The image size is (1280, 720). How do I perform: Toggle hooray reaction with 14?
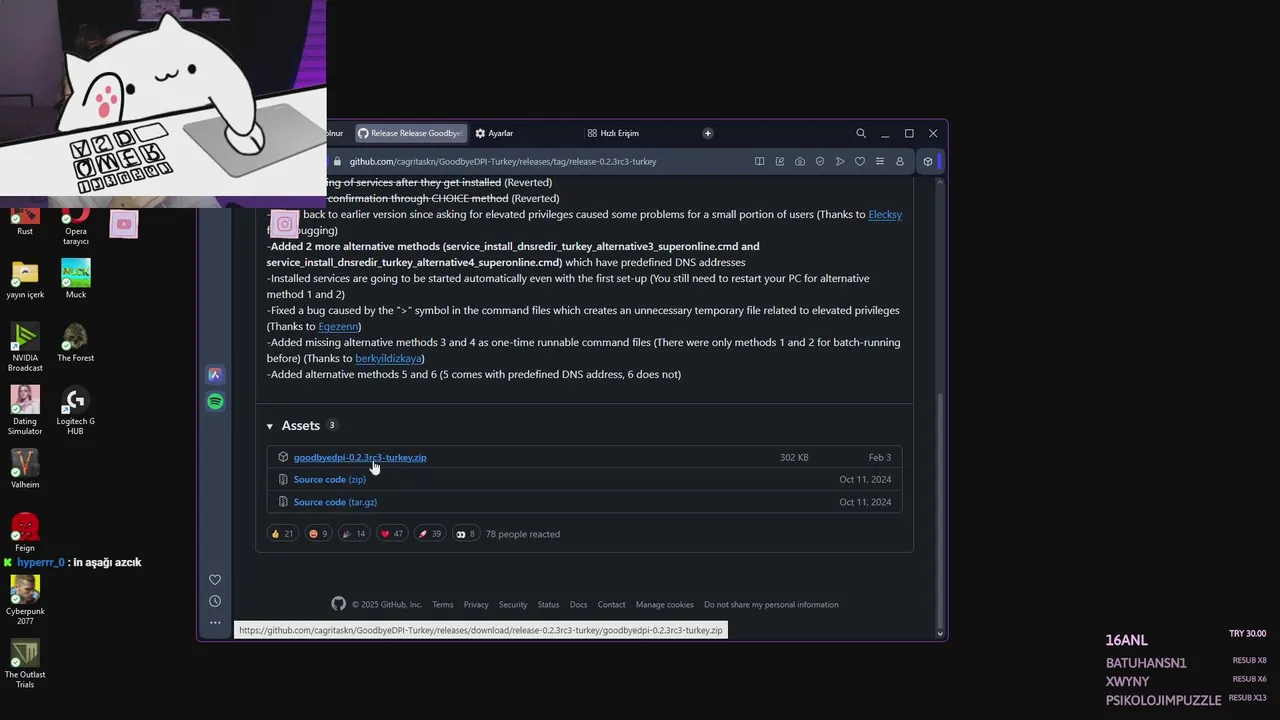tap(354, 534)
